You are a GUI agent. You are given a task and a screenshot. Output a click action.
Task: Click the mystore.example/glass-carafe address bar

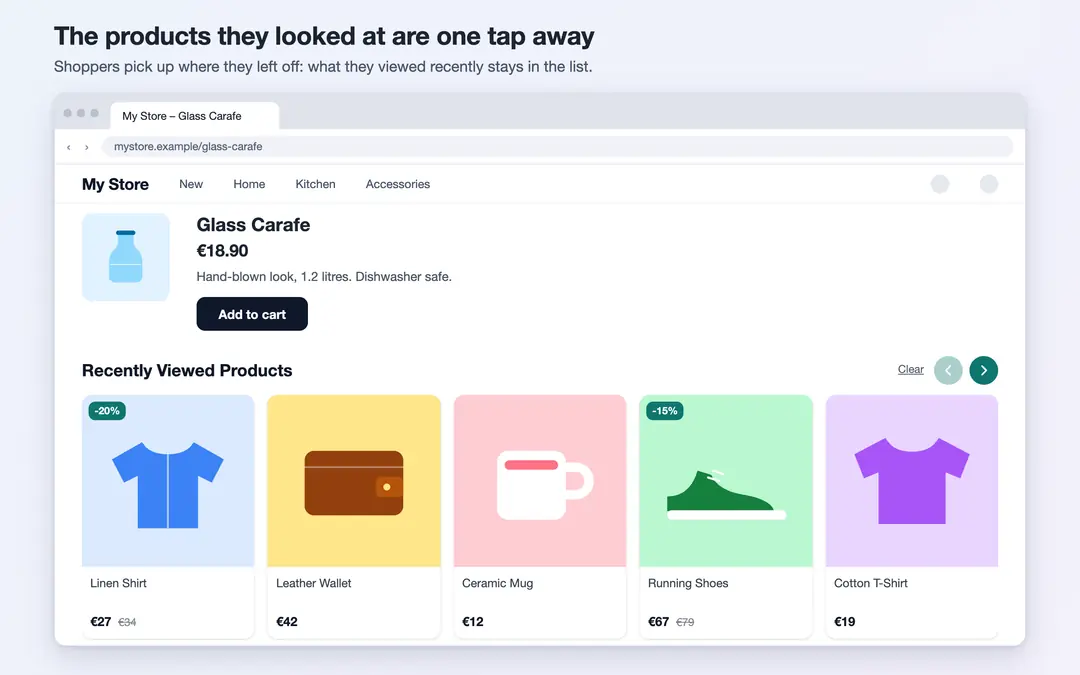click(x=557, y=147)
